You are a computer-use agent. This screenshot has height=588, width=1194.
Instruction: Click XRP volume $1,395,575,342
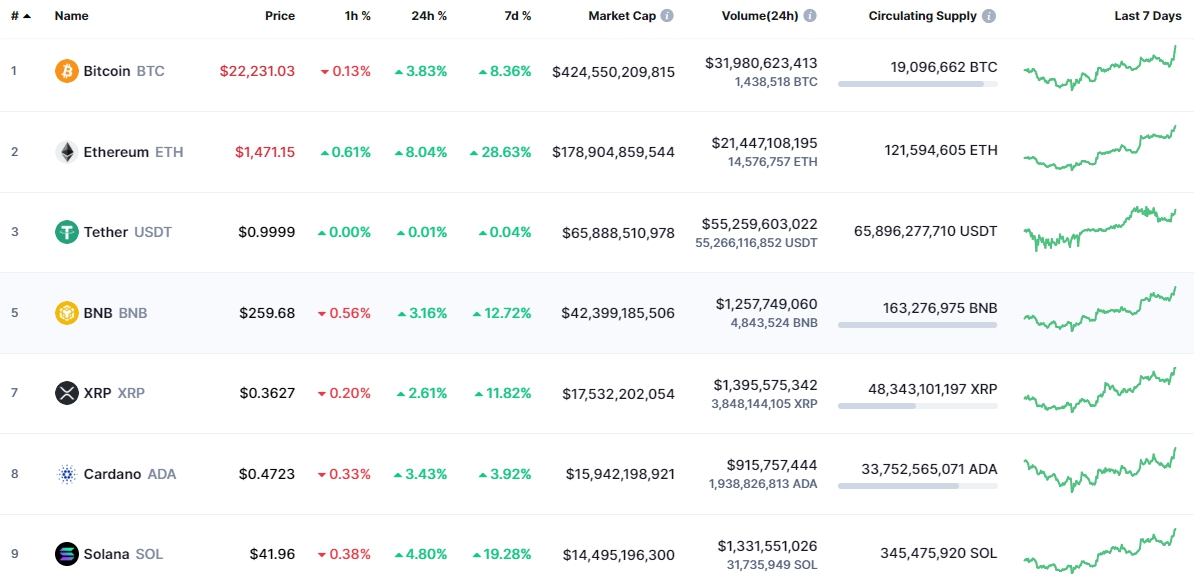pos(766,385)
